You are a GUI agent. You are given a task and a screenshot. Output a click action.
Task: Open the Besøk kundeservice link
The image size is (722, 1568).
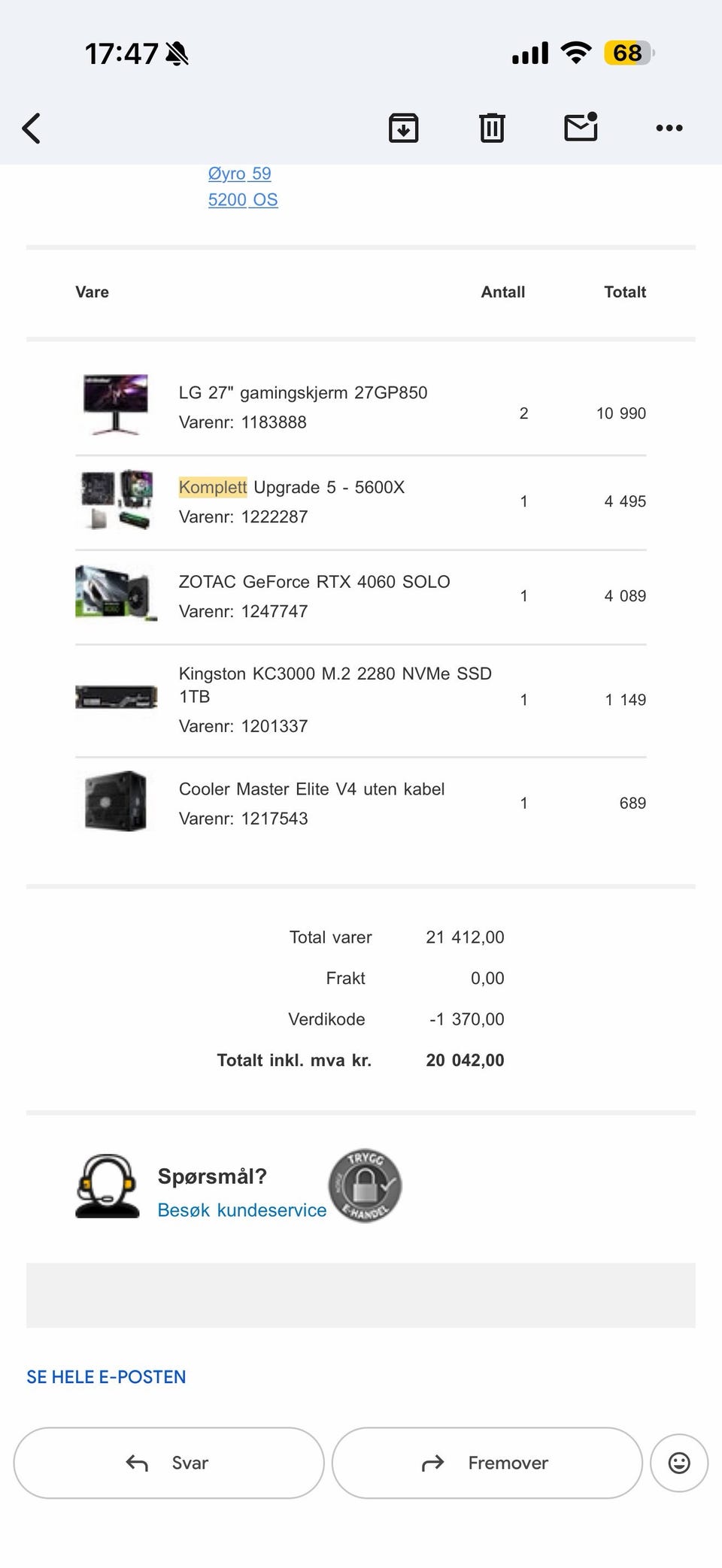pyautogui.click(x=241, y=1210)
